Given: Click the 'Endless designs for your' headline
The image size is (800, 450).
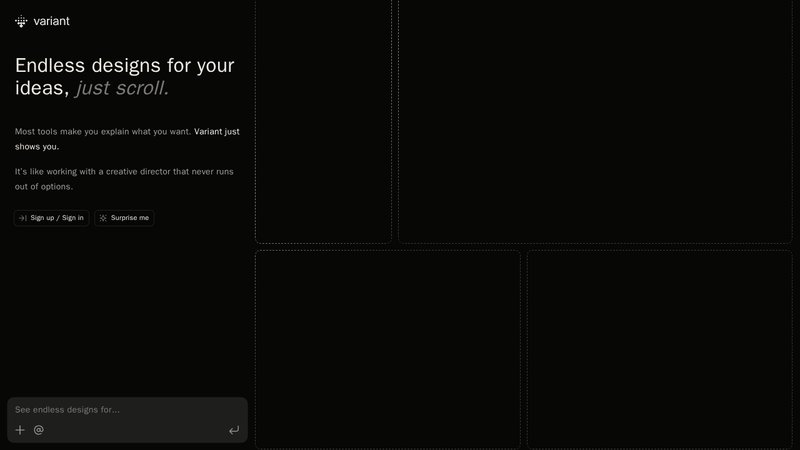Looking at the screenshot, I should pos(125,66).
